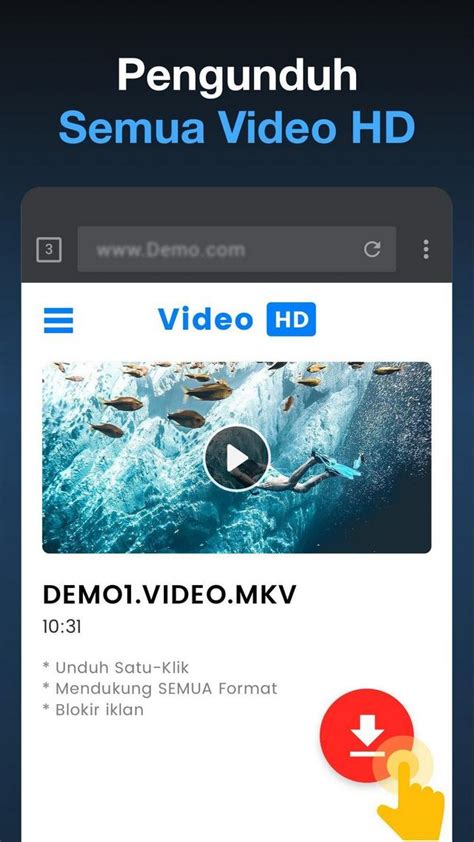Open the three-dot browser menu
Viewport: 474px width, 842px height.
pos(426,250)
